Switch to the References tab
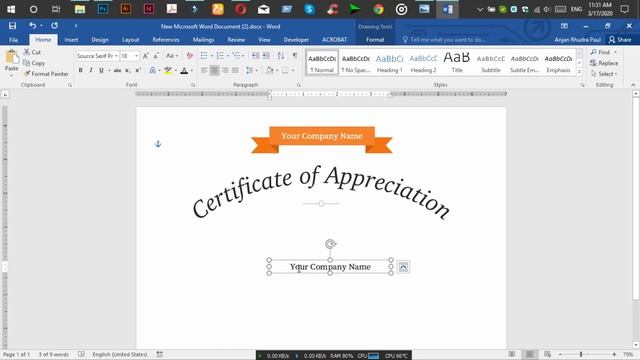640x360 pixels. click(x=166, y=40)
